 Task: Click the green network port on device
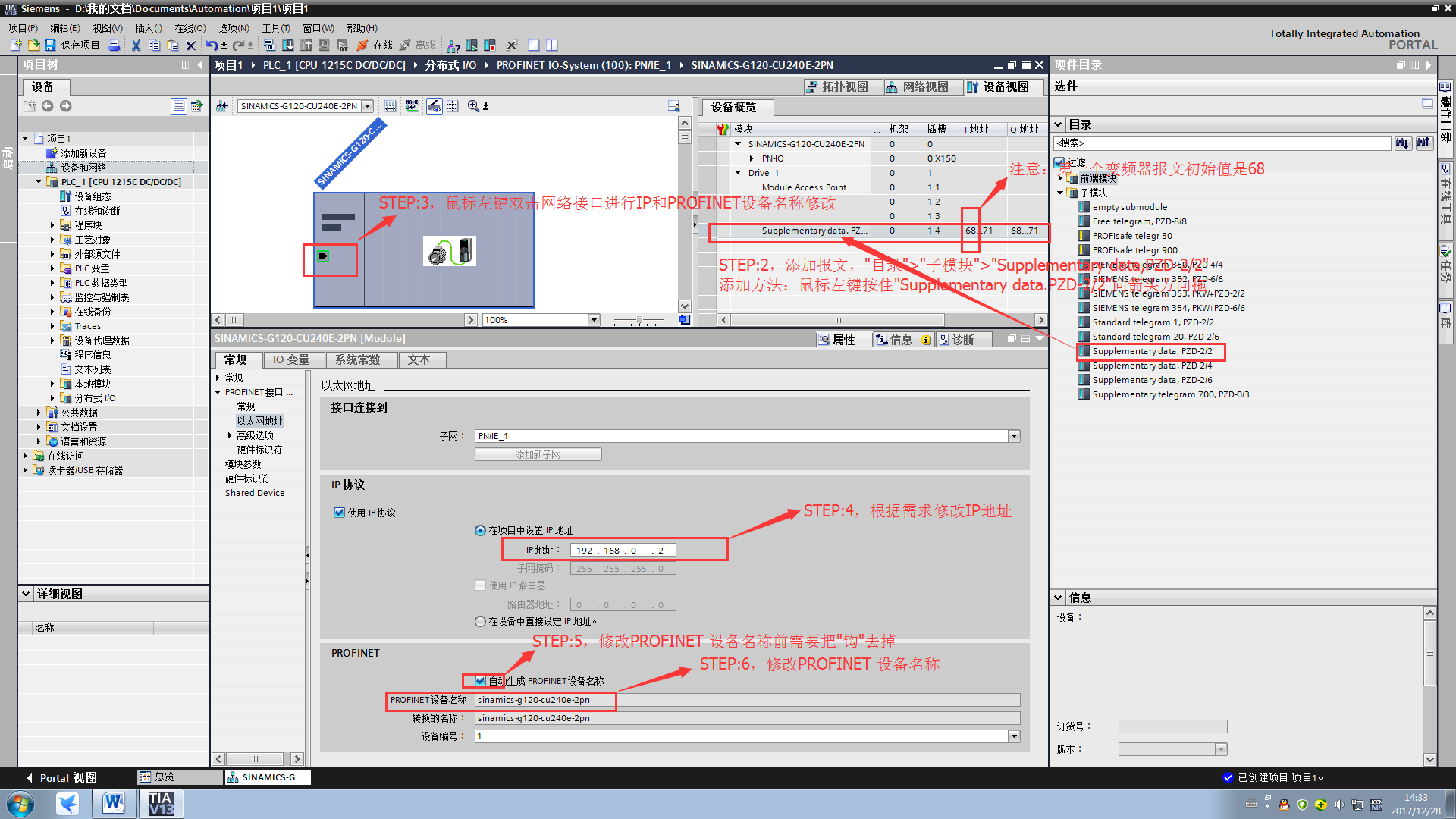click(323, 256)
